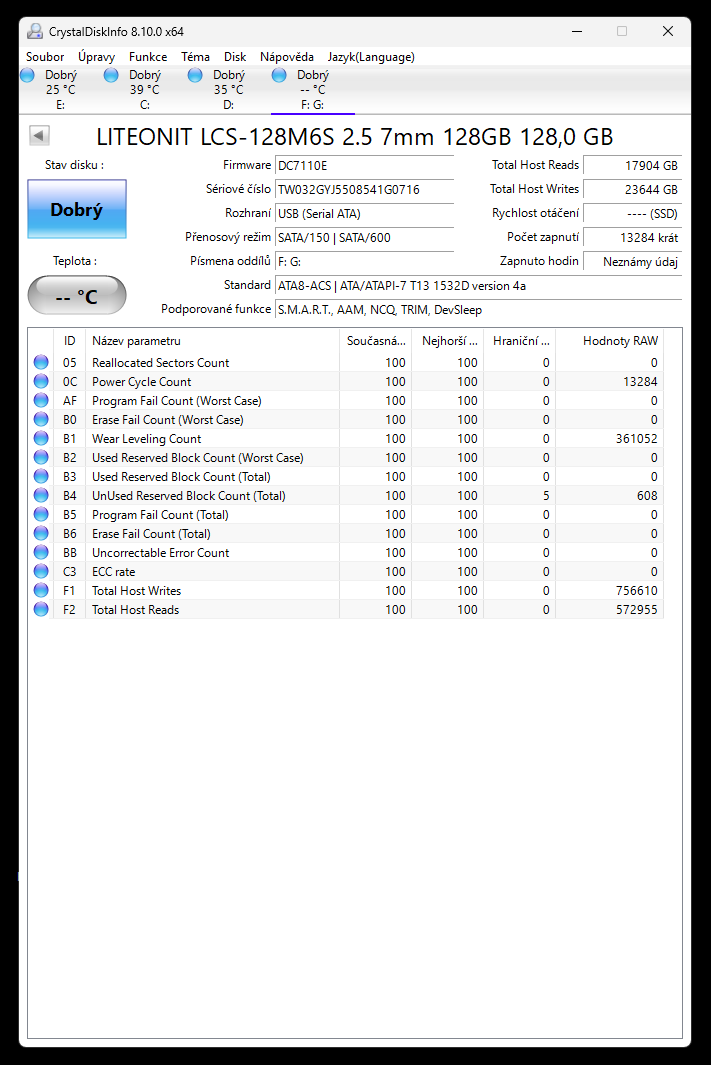Switch to disk C: tab at 39 °C
The width and height of the screenshot is (711, 1065).
click(x=145, y=90)
